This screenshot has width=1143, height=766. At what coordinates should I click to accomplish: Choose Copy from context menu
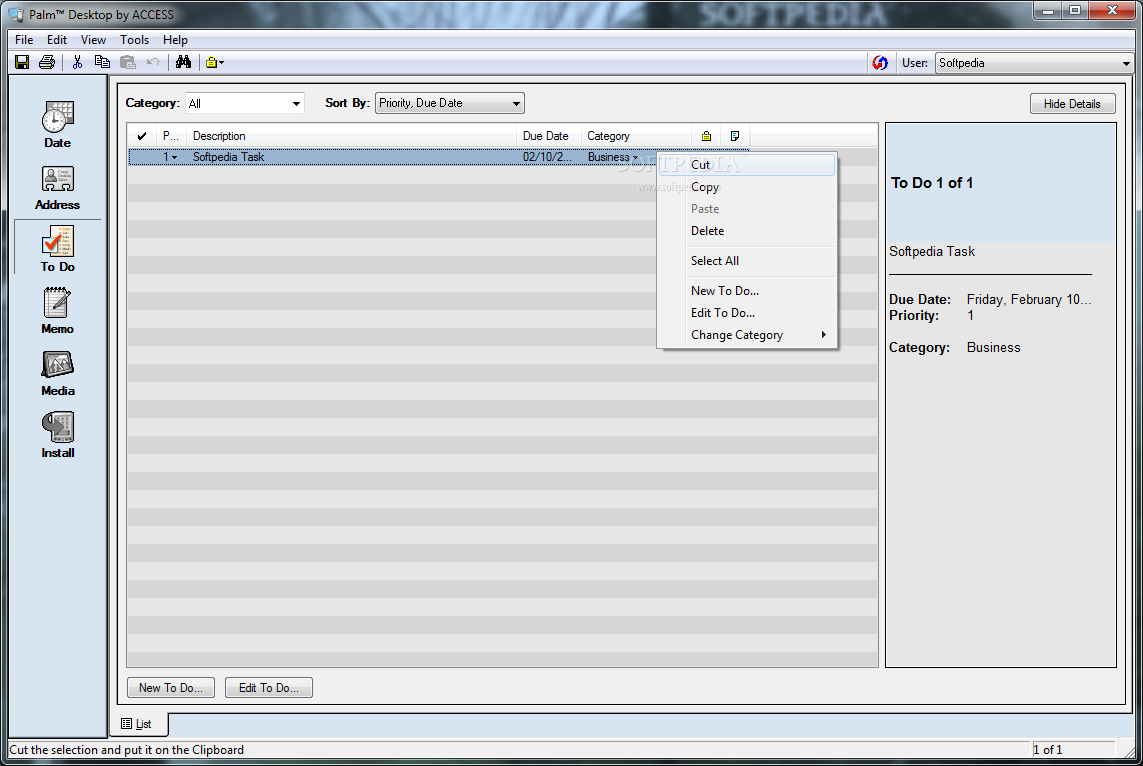tap(746, 187)
